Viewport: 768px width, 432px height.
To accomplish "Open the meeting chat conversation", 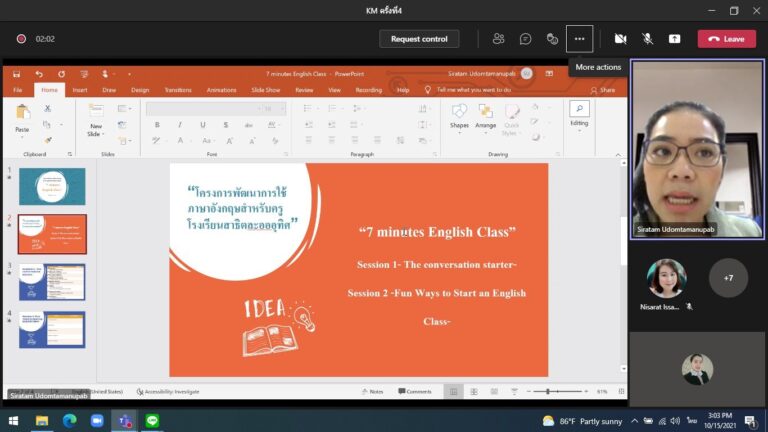I will point(525,39).
